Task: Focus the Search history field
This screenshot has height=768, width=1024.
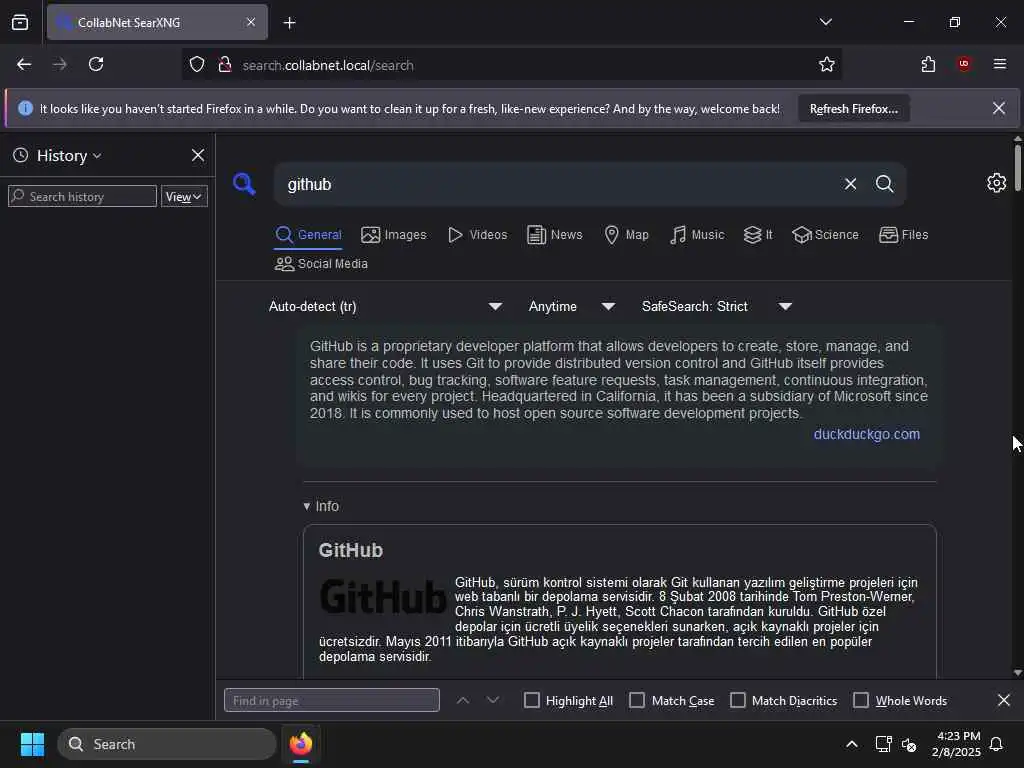Action: coord(82,197)
